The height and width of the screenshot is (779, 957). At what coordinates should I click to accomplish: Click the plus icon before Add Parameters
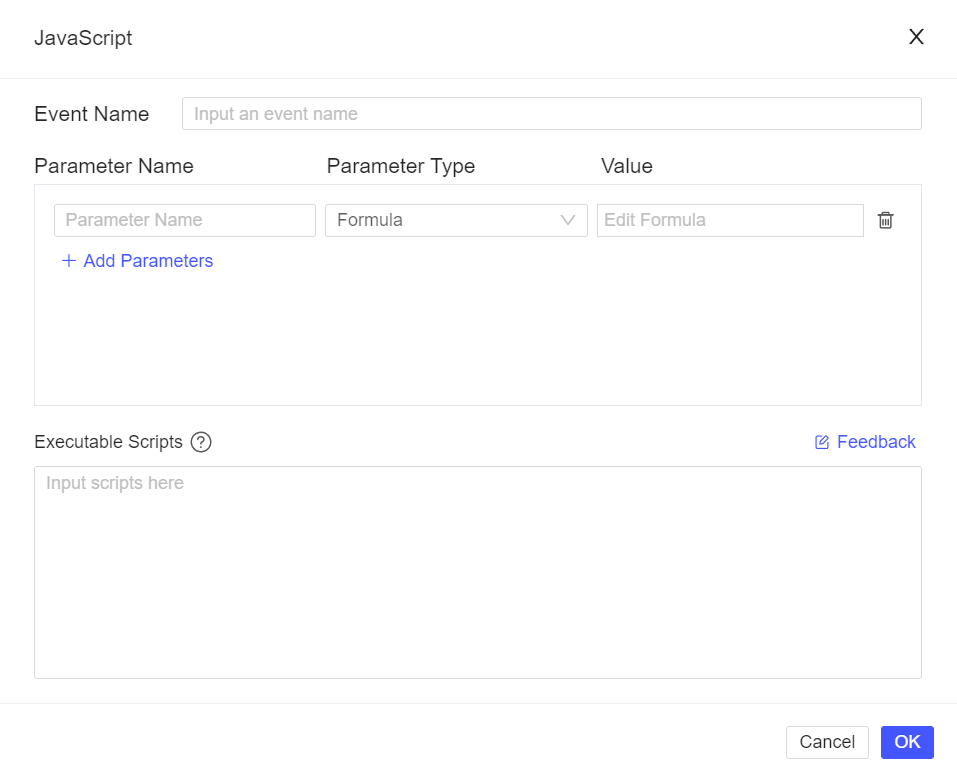68,261
